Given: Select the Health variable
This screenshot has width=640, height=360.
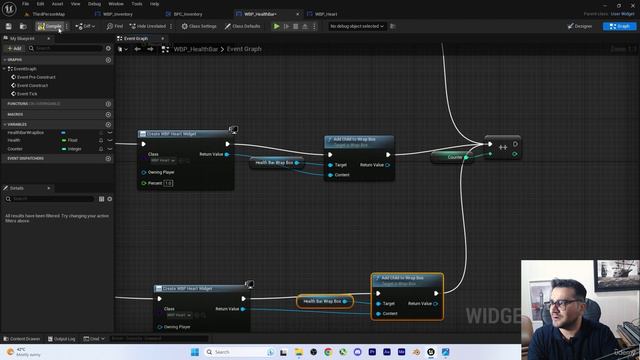Looking at the screenshot, I should pyautogui.click(x=13, y=140).
